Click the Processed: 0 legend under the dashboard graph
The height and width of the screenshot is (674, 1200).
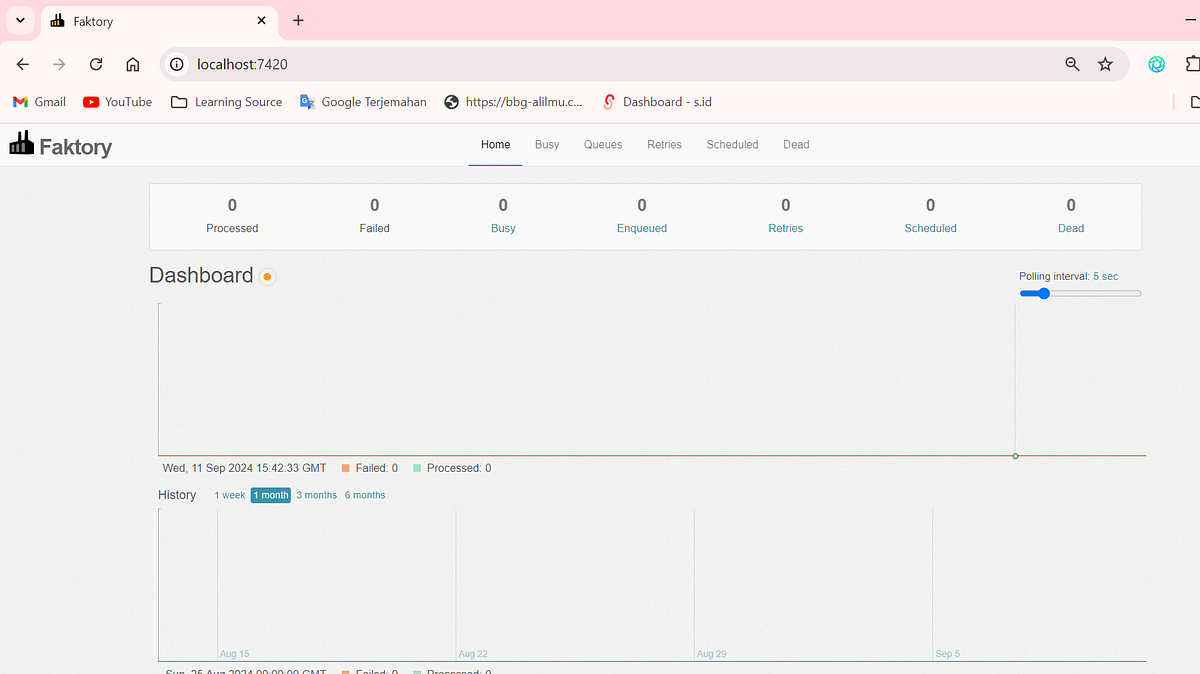[x=452, y=468]
